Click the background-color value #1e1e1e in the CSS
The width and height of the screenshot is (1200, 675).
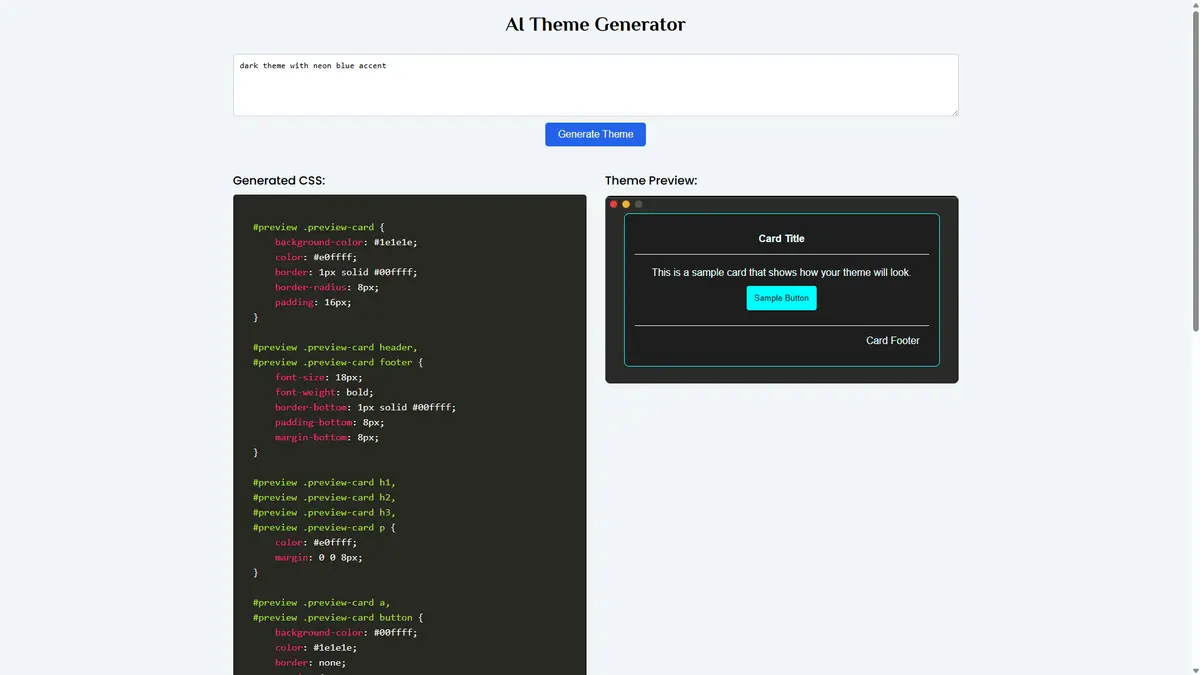(x=395, y=241)
